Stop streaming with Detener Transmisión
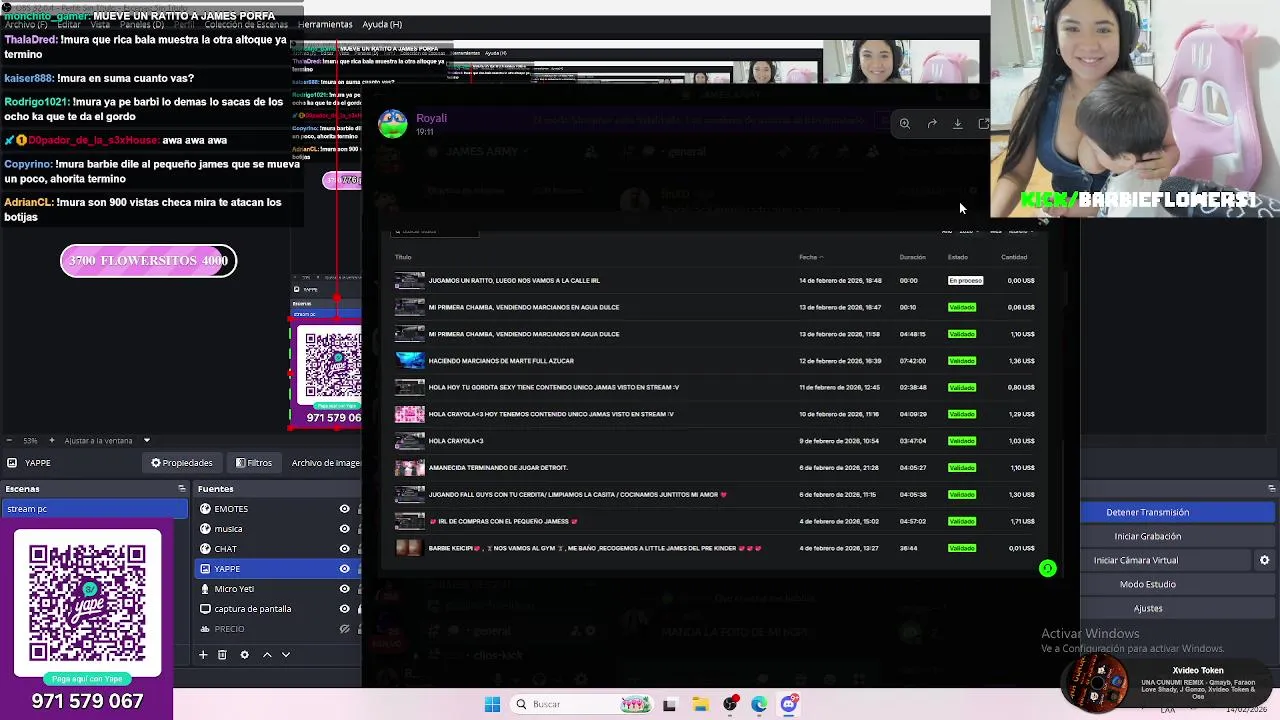Viewport: 1280px width, 720px height. pyautogui.click(x=1177, y=512)
